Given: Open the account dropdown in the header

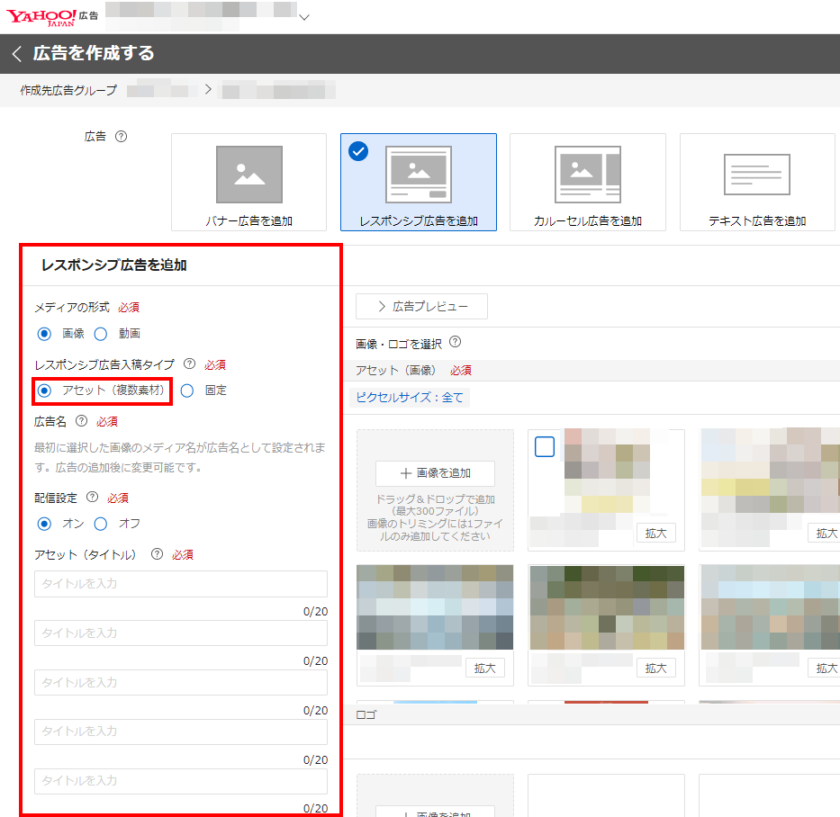Looking at the screenshot, I should [x=304, y=17].
